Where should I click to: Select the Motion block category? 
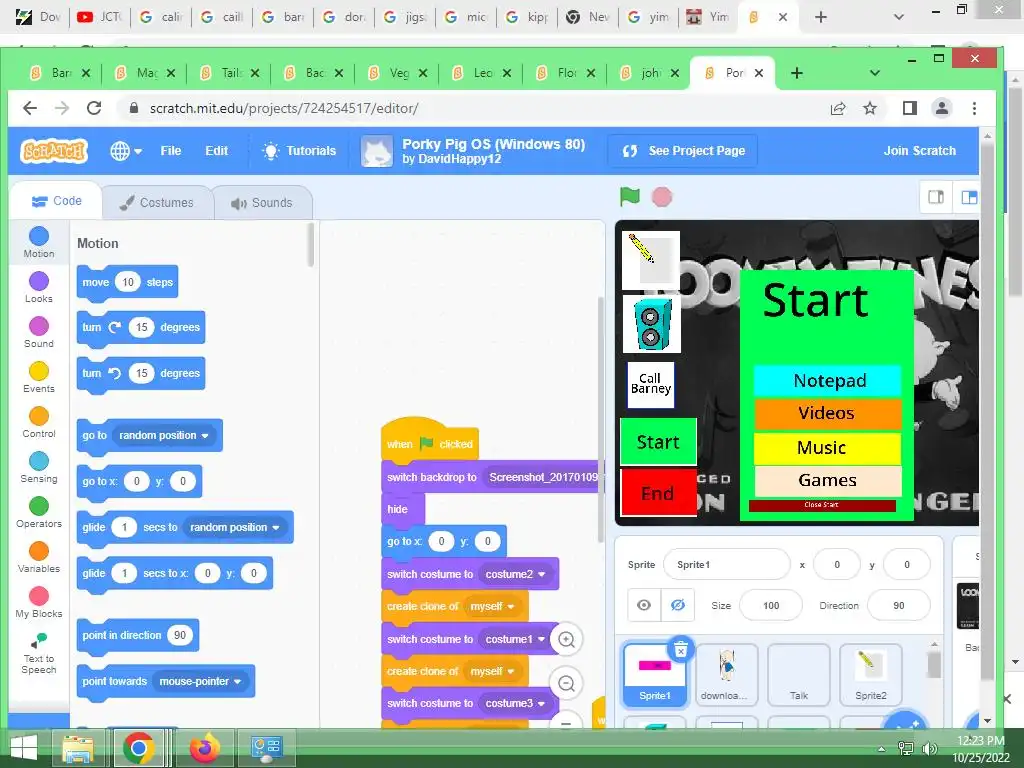coord(39,242)
